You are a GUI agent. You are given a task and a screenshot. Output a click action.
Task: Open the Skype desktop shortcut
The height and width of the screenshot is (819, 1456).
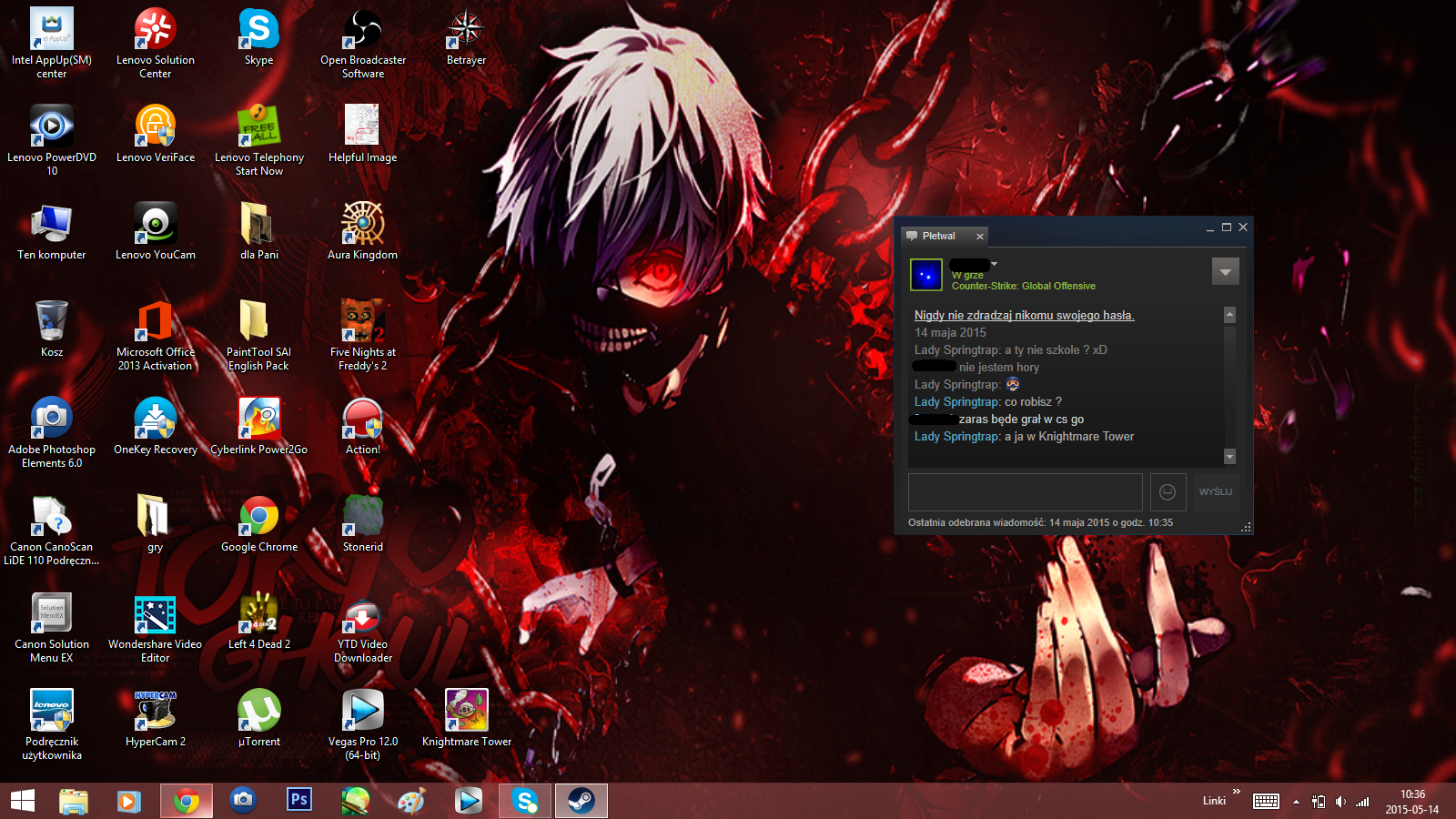(259, 38)
